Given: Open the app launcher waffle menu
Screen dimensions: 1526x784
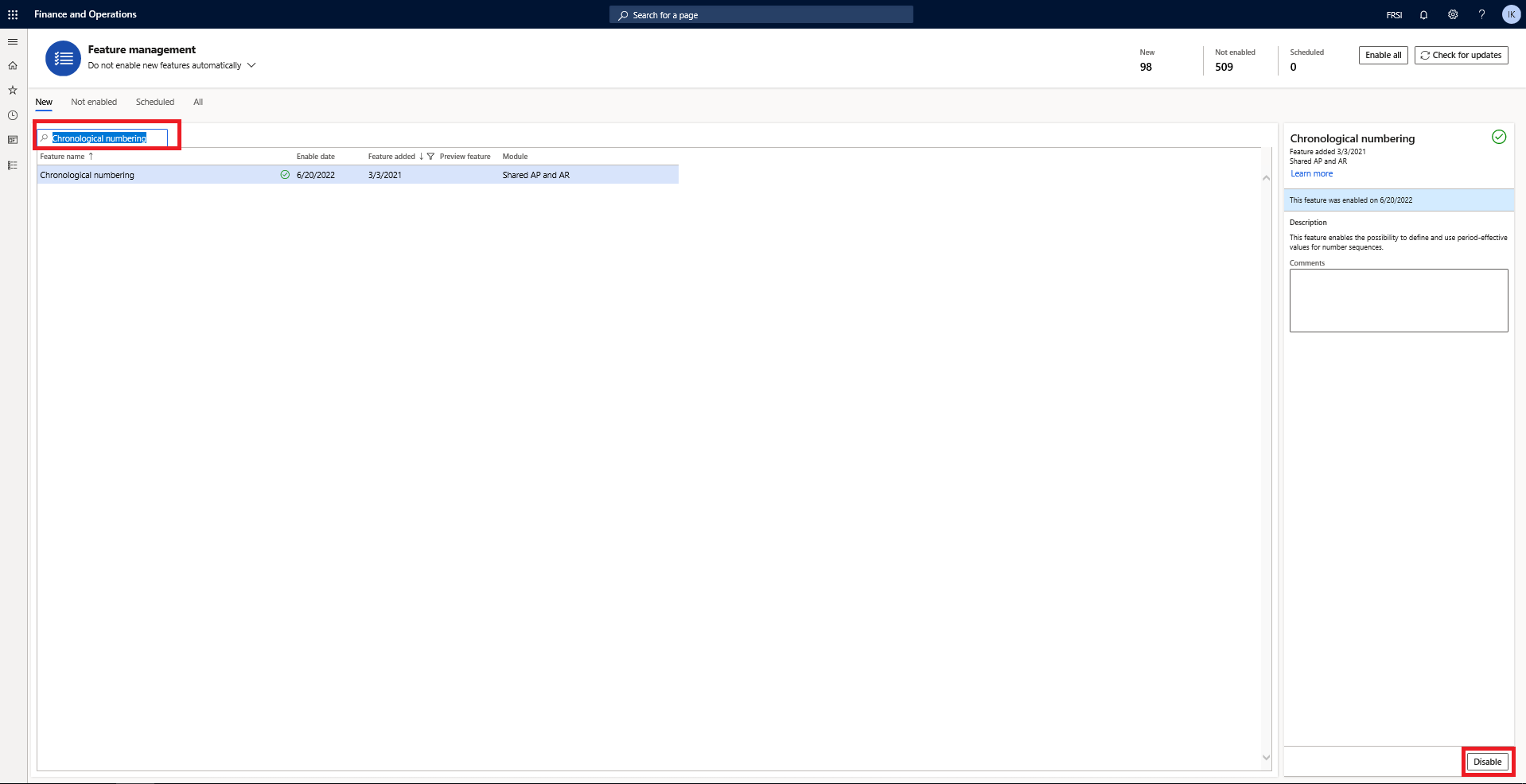Looking at the screenshot, I should (13, 14).
